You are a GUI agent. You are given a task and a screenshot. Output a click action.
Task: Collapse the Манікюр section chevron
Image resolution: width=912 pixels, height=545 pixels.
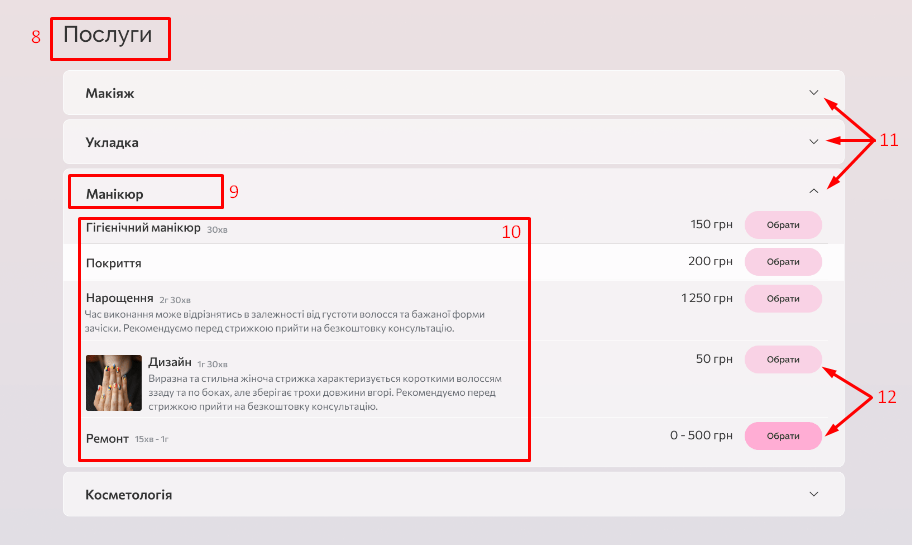813,190
